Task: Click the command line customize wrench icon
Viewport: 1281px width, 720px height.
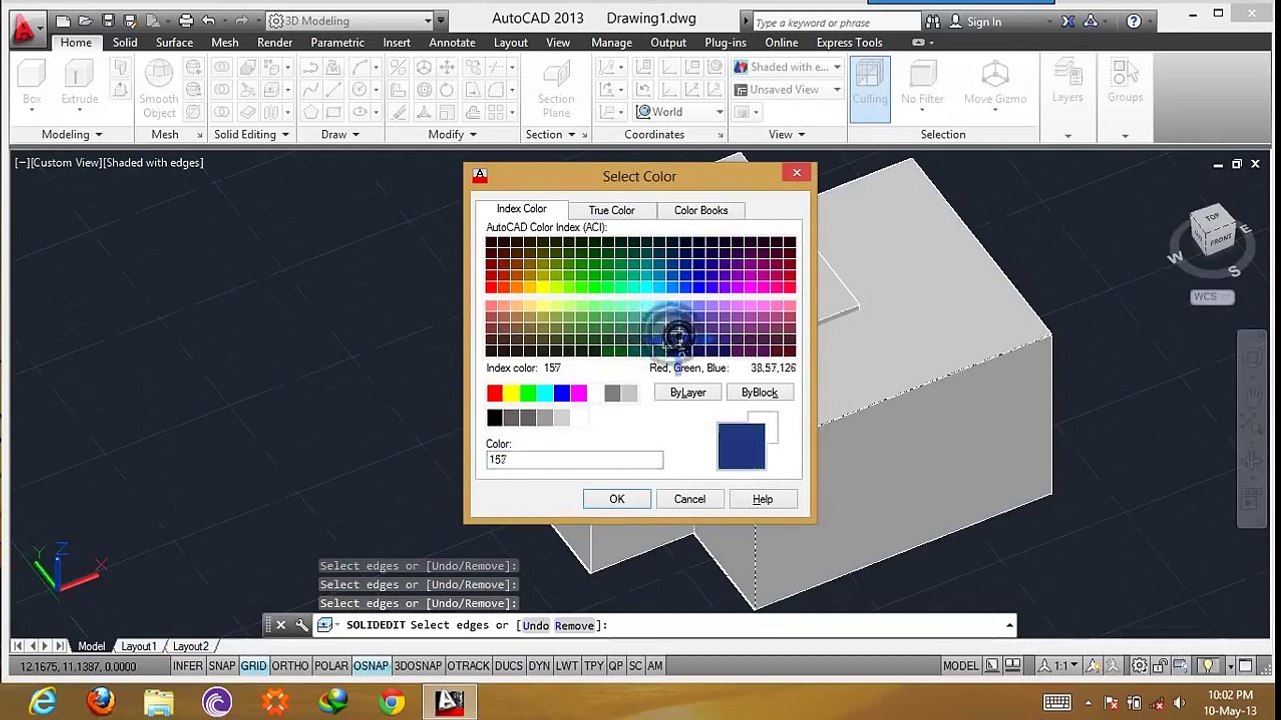Action: [302, 625]
